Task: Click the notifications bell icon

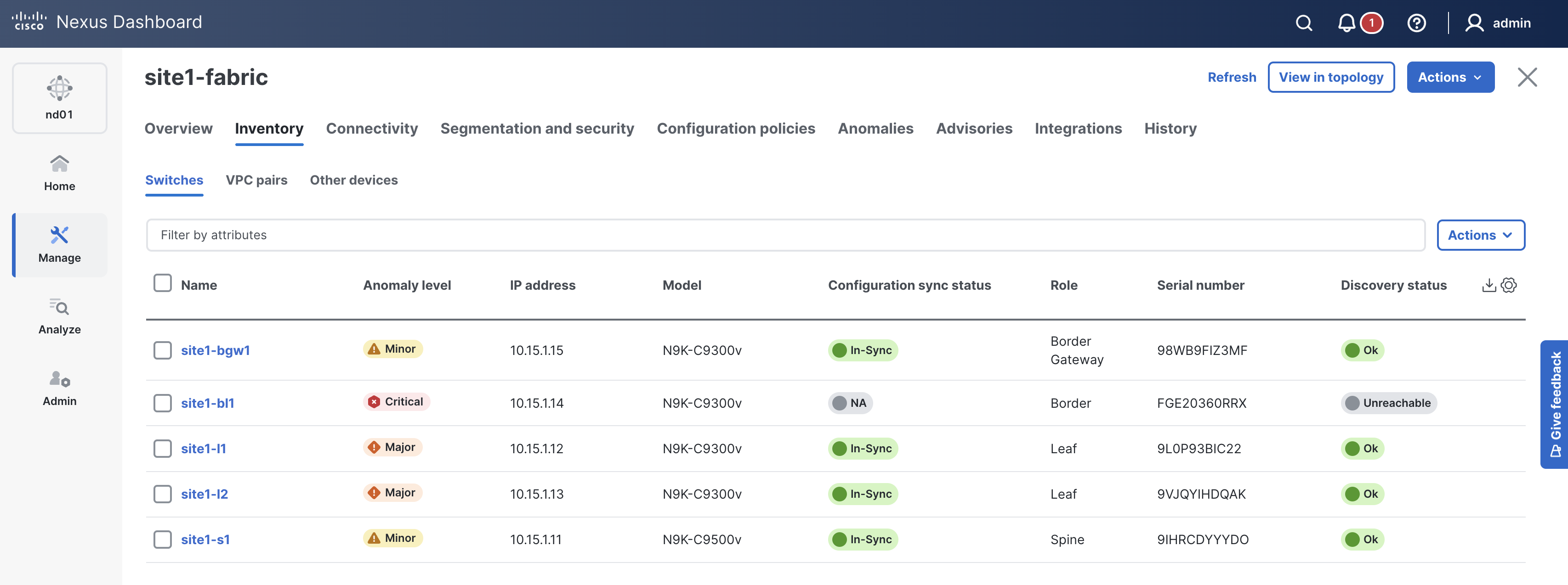Action: click(1346, 23)
